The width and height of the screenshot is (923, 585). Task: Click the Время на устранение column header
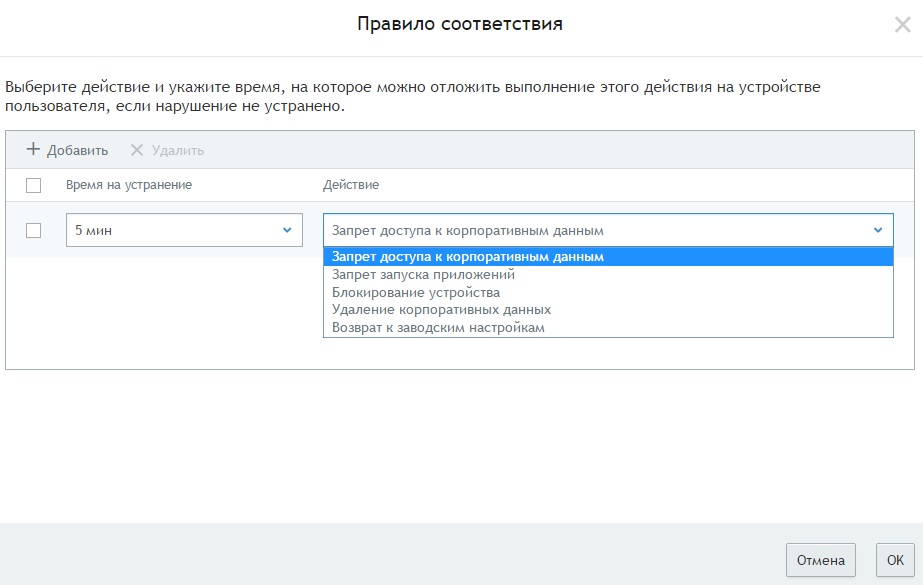129,185
